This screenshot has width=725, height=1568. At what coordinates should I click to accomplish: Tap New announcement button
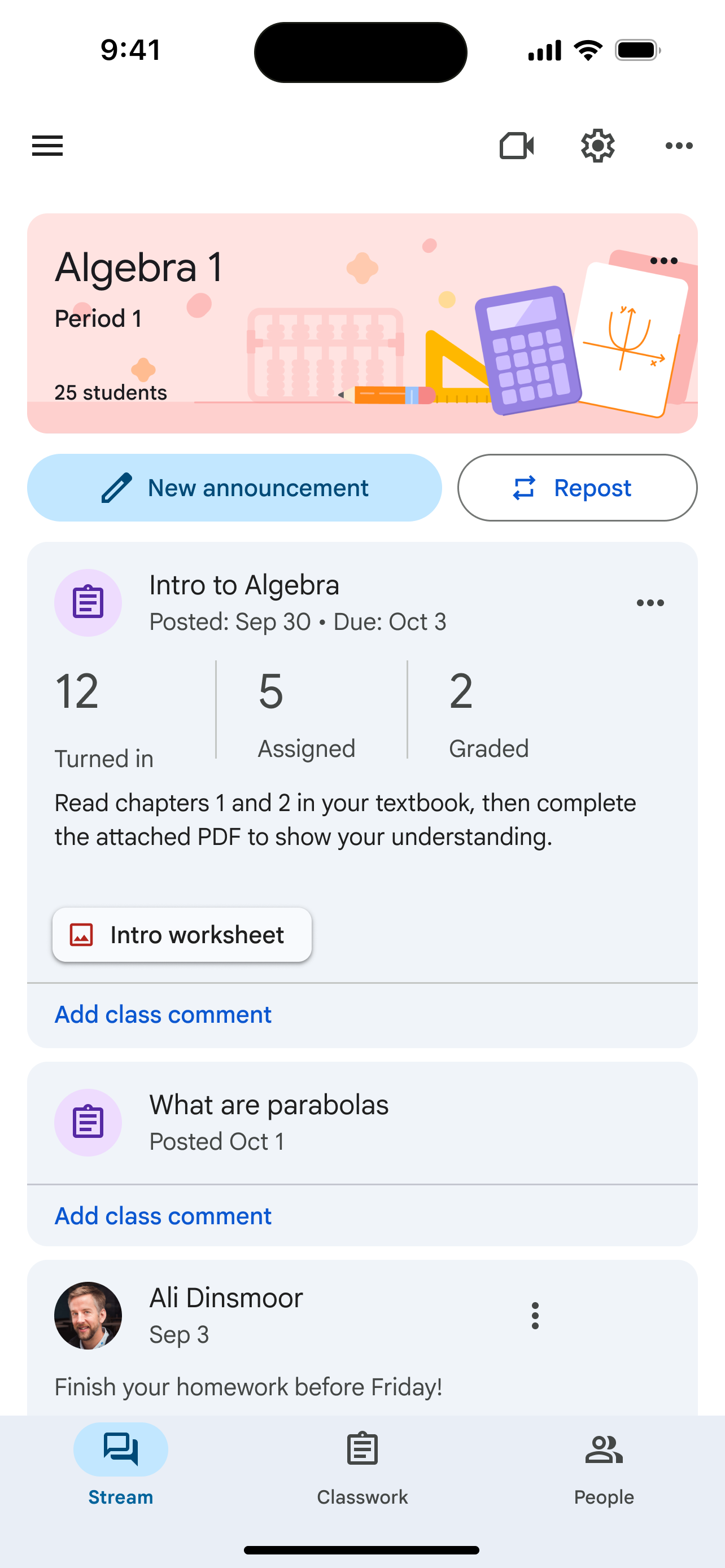coord(234,488)
